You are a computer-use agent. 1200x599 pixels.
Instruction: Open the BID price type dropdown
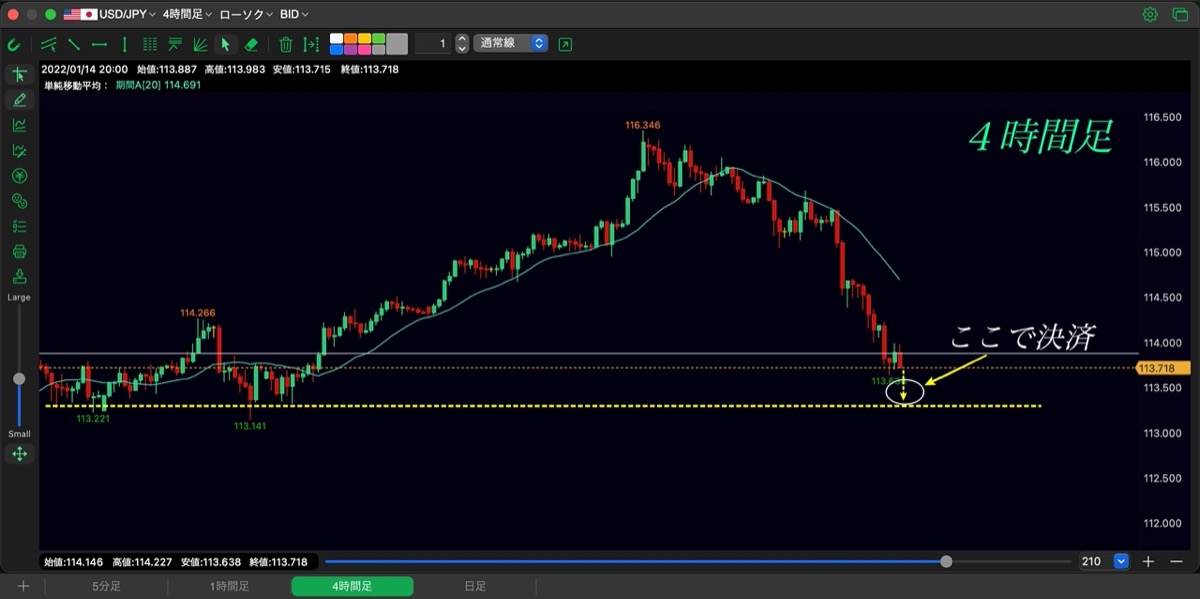[294, 14]
